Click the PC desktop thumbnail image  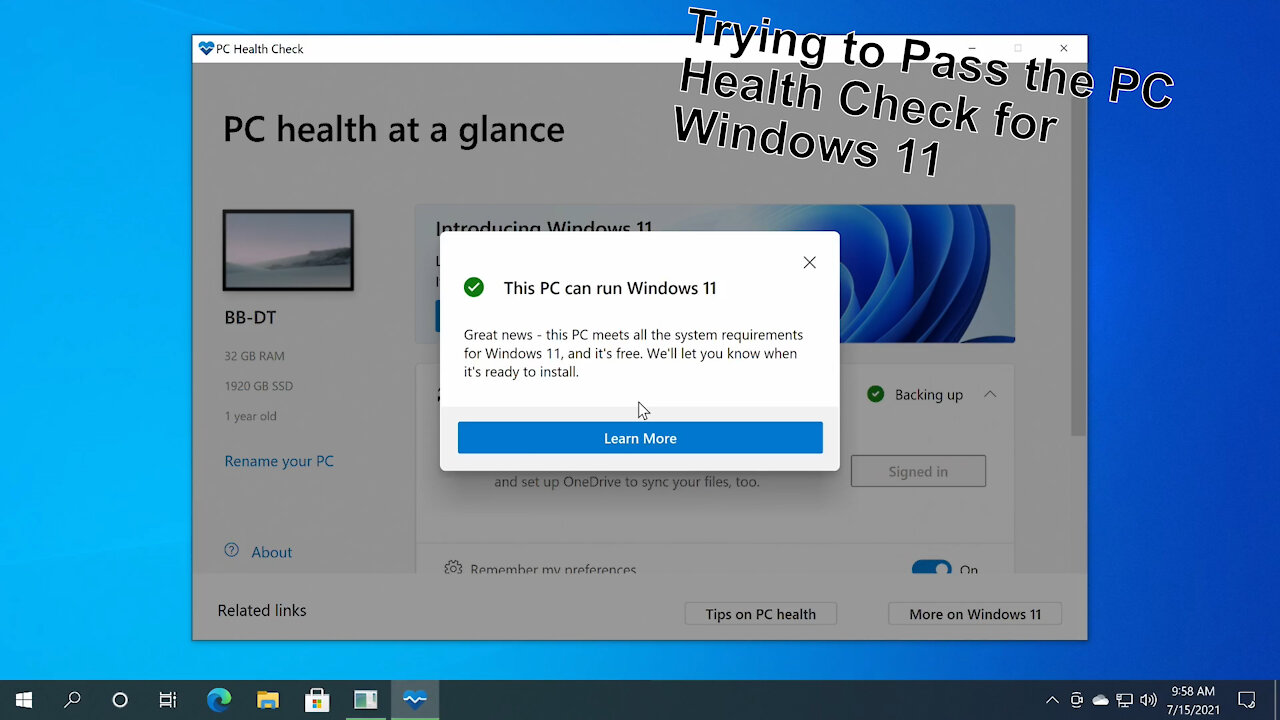[288, 250]
